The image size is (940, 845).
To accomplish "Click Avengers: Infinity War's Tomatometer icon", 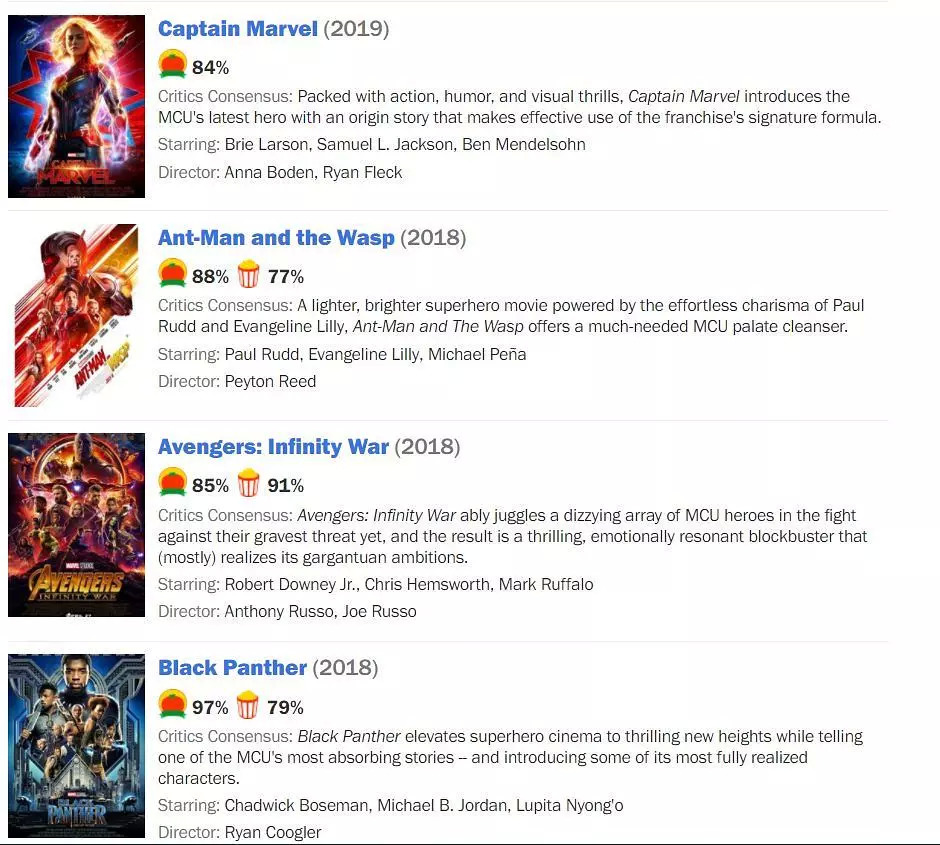I will coord(173,482).
